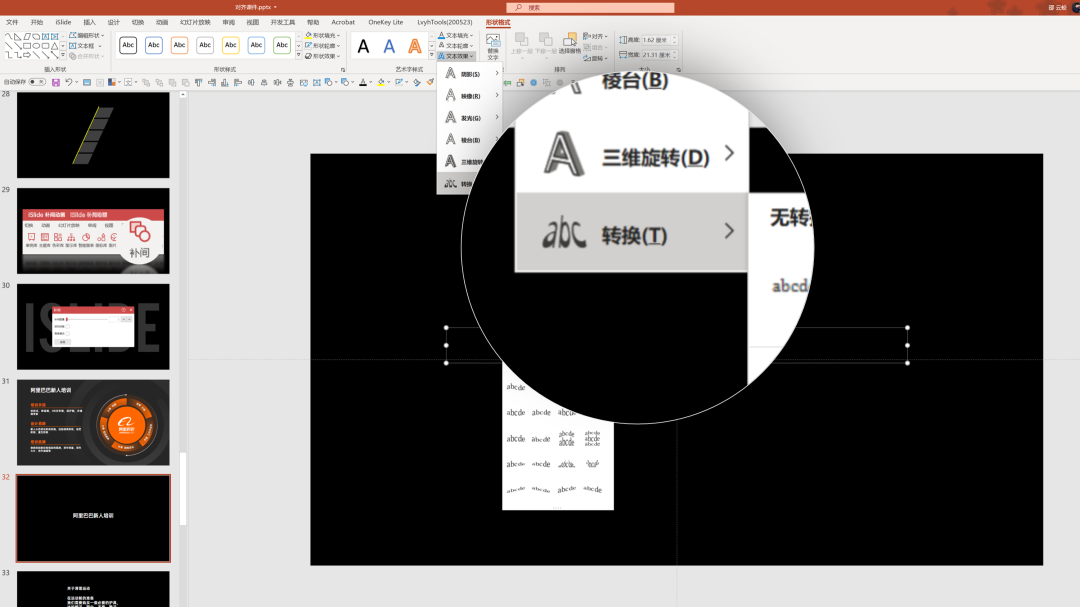Screen dimensions: 1080x607
Task: Click the Save icon in quick access toolbar
Action: point(56,82)
